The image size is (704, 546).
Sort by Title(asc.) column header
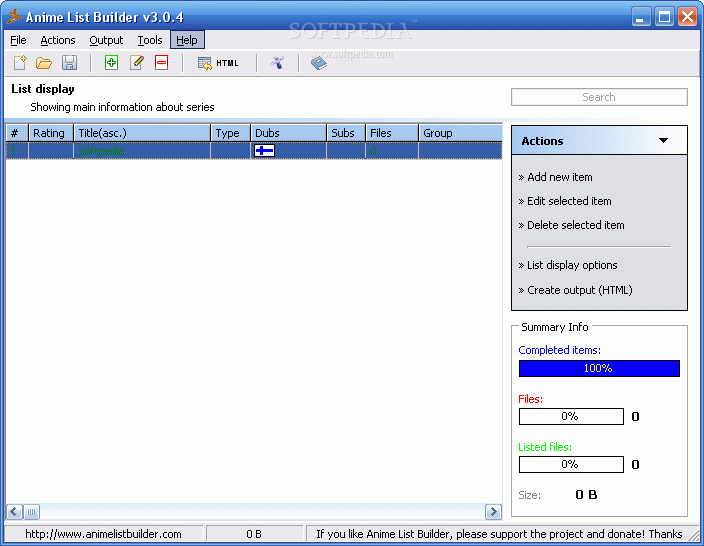(x=142, y=133)
